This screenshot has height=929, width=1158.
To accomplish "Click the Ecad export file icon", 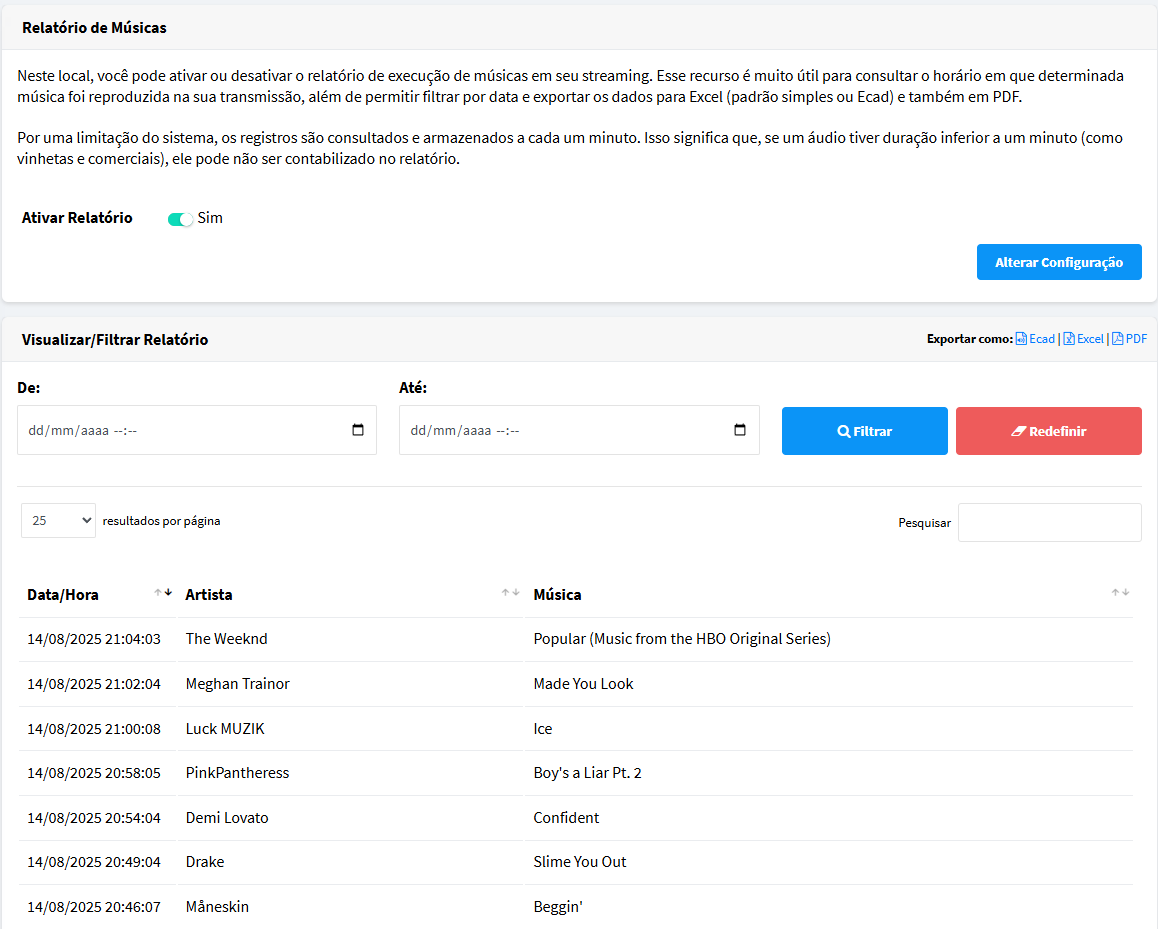I will click(x=1021, y=339).
